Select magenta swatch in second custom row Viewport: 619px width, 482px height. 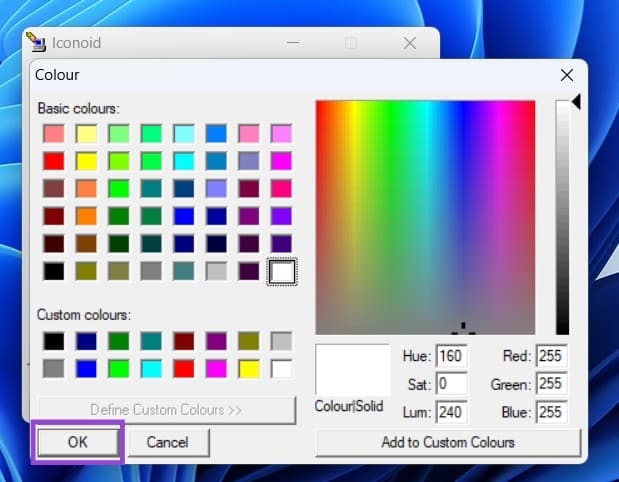click(216, 369)
